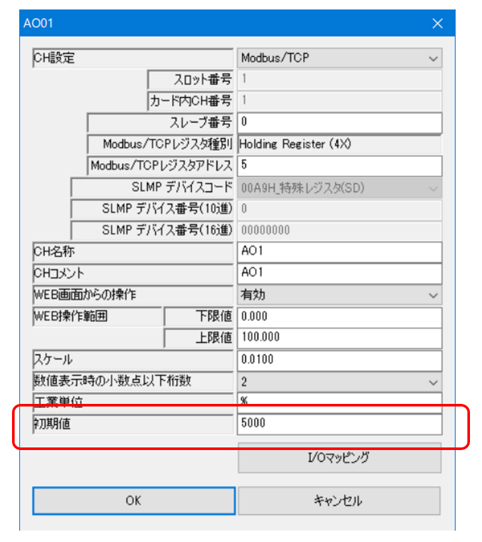Screen dimensions: 482x542
Task: Select the Modbus/TCPレジスタアドレス field
Action: 340,166
